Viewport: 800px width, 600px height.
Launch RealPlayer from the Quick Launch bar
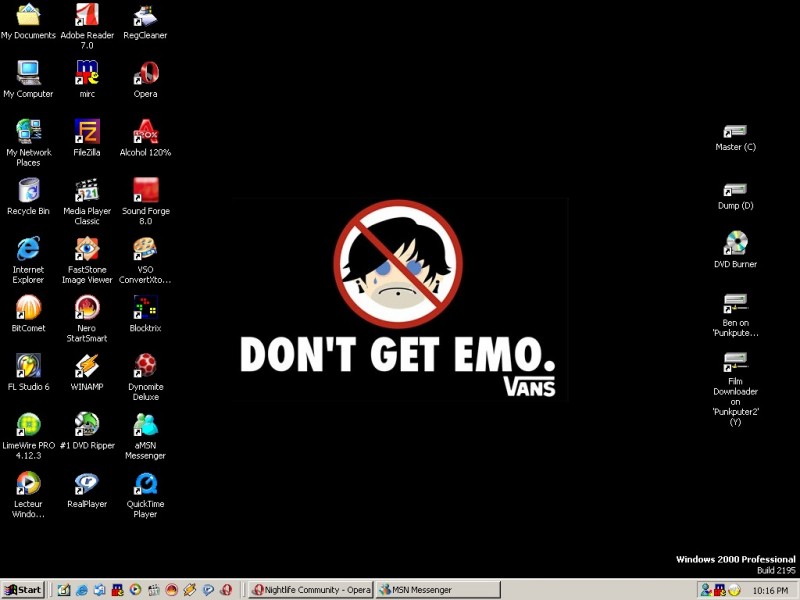point(208,590)
